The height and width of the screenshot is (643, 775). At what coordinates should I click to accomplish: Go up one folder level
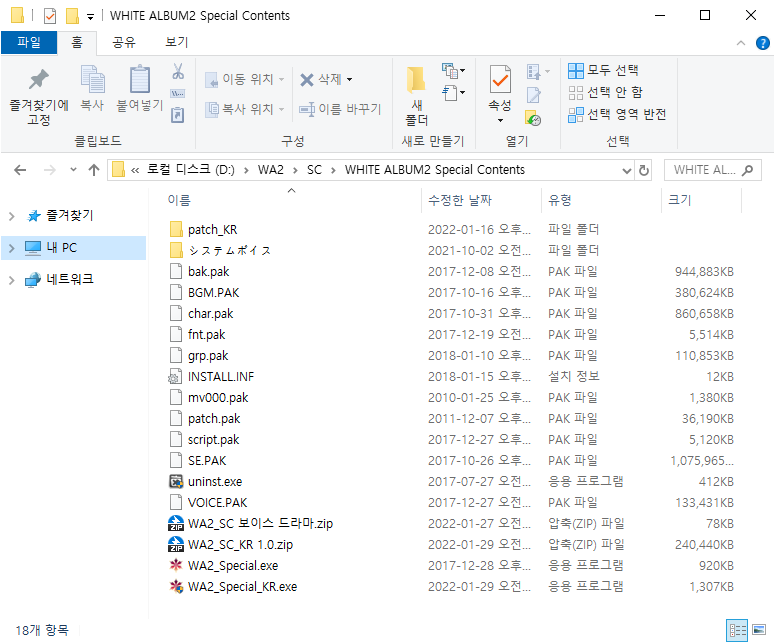coord(94,170)
